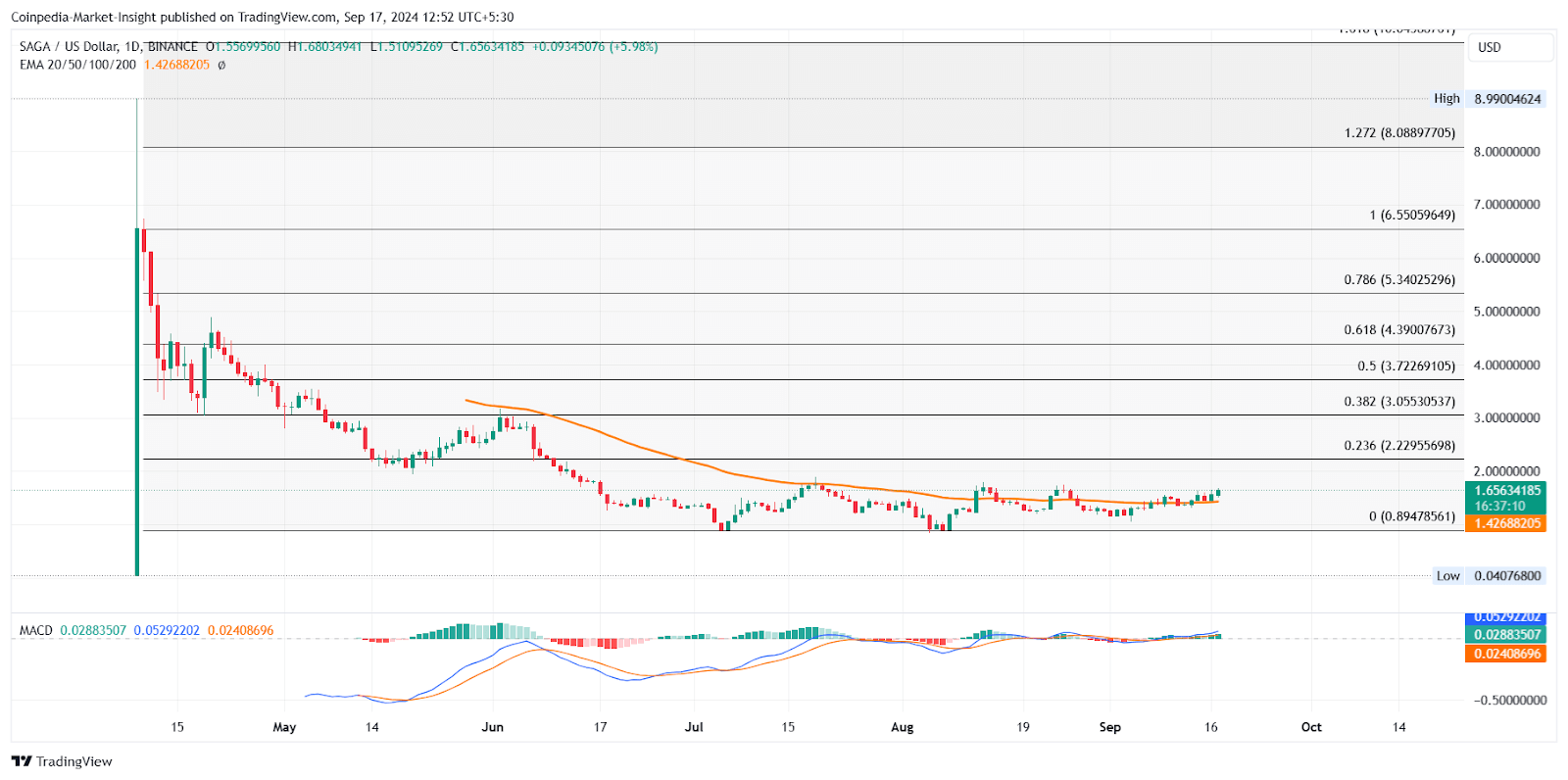Select Fib level 0.618 (4.39007673) label
1568x780 pixels.
1399,330
